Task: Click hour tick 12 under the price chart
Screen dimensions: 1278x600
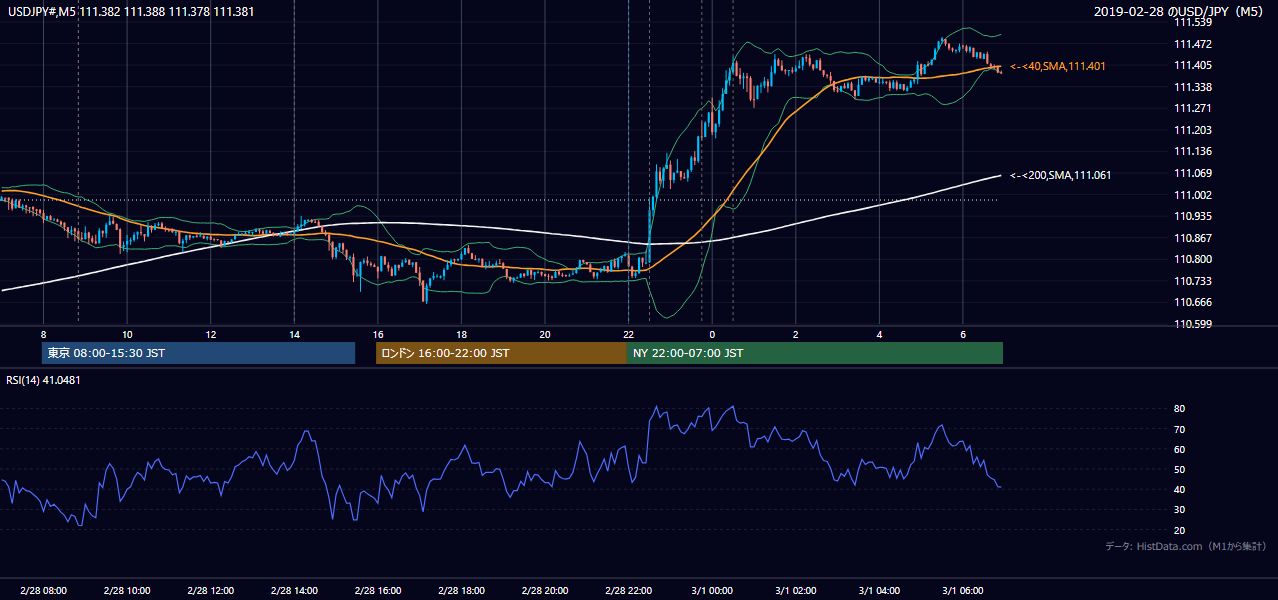Action: click(210, 334)
